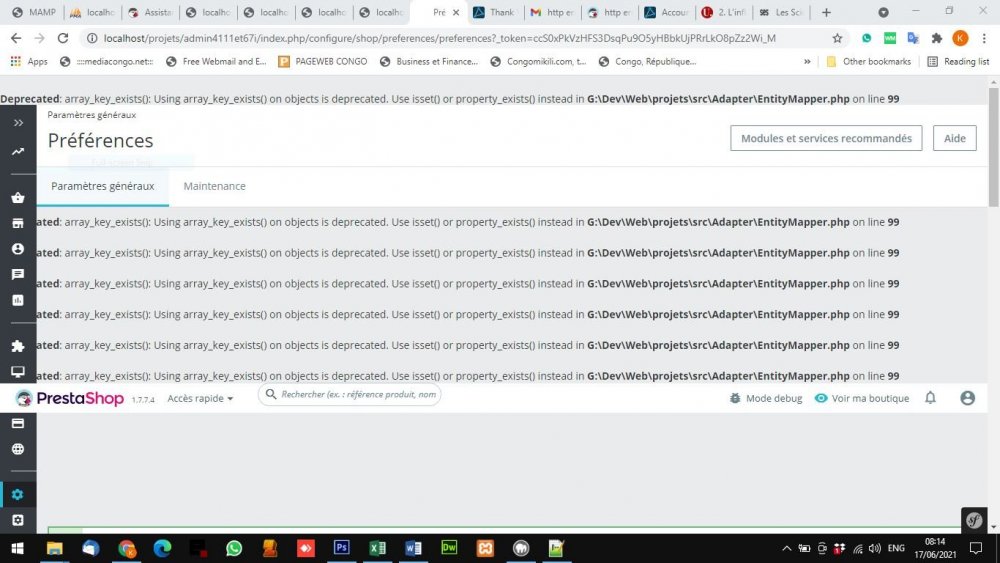The image size is (1000, 563).
Task: Switch to the 2. L'inf browser tab
Action: click(724, 12)
